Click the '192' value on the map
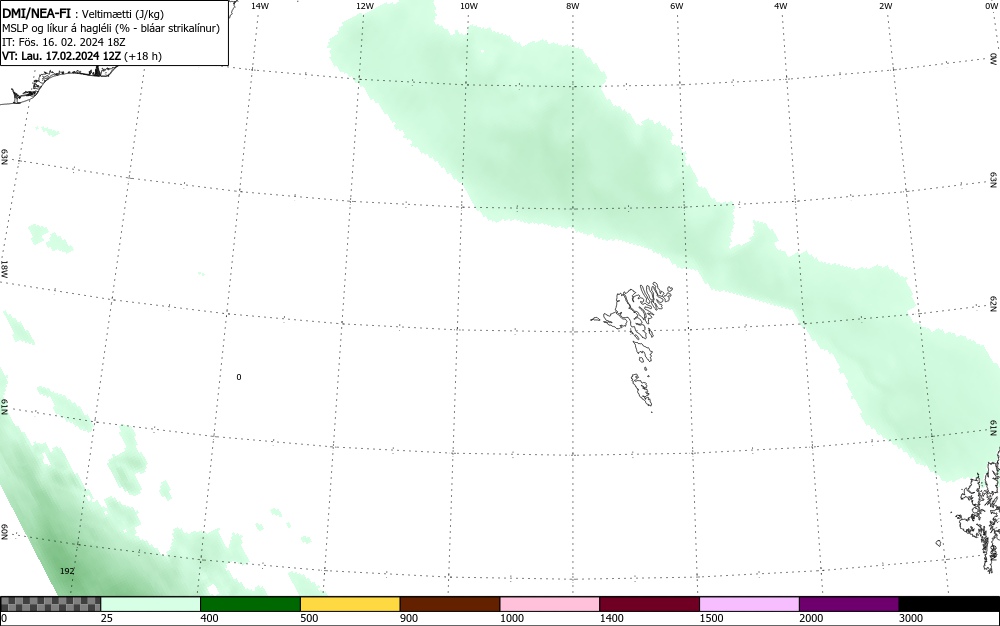Image resolution: width=1000 pixels, height=626 pixels. 67,571
